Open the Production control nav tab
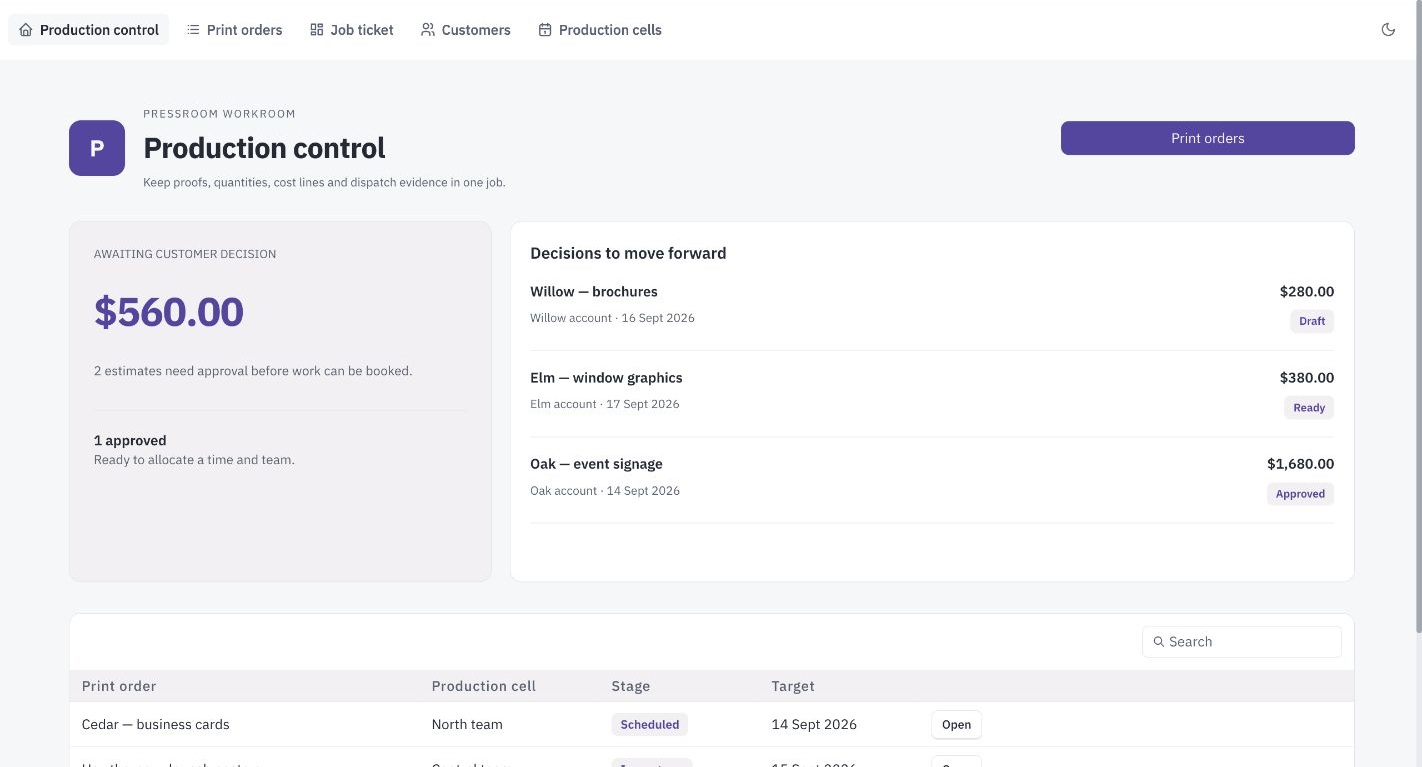Image resolution: width=1422 pixels, height=767 pixels. tap(89, 30)
